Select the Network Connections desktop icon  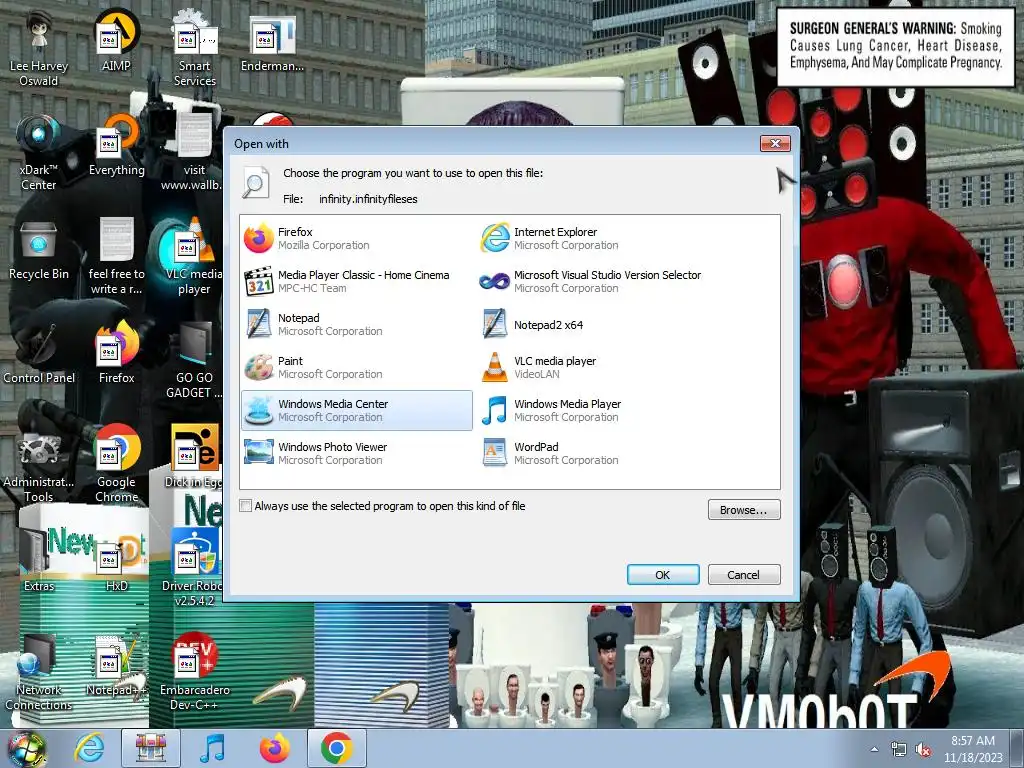(39, 673)
